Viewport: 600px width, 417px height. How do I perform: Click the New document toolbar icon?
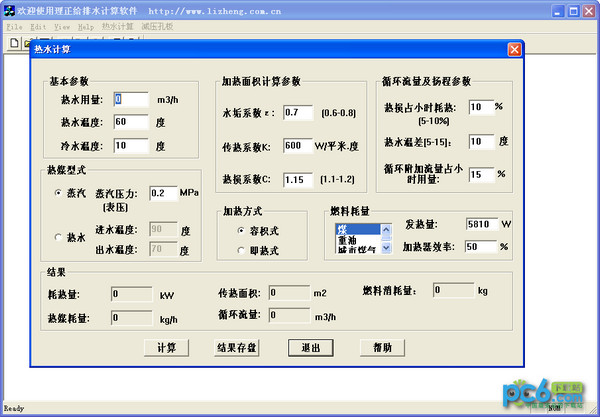click(x=13, y=44)
